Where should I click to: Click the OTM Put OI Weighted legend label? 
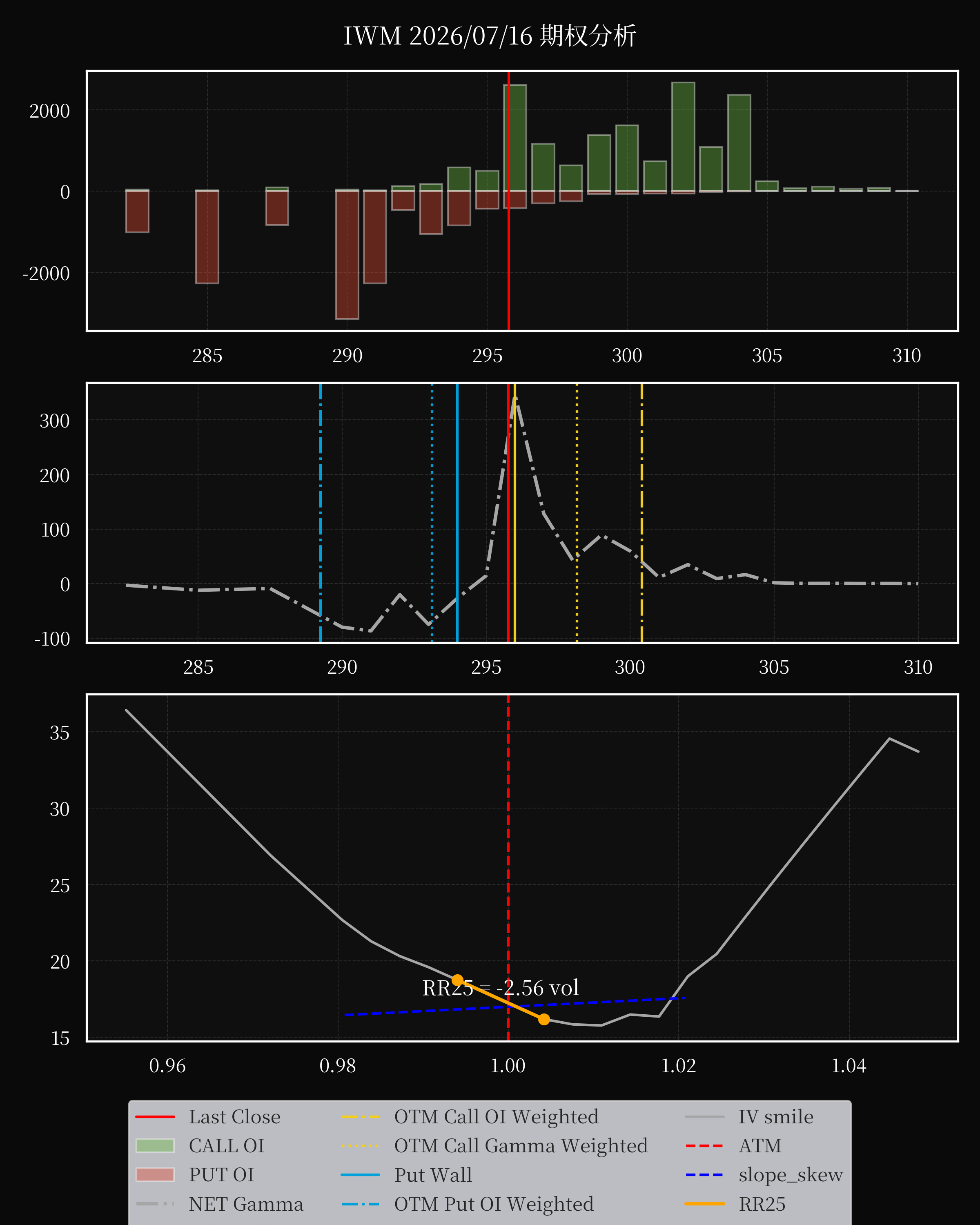(x=494, y=1203)
